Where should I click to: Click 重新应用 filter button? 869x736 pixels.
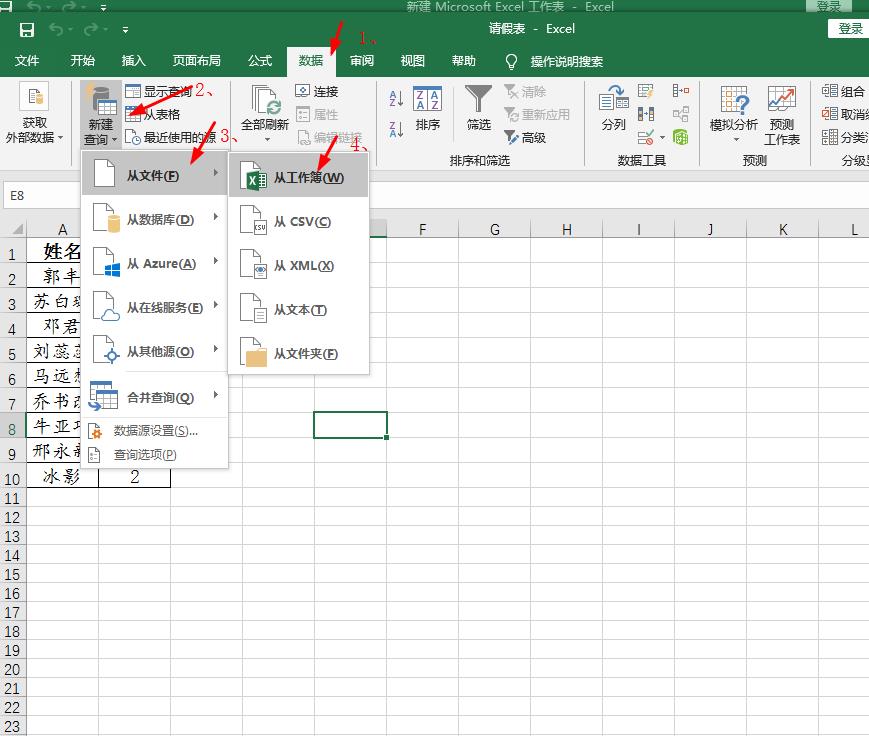click(x=536, y=115)
